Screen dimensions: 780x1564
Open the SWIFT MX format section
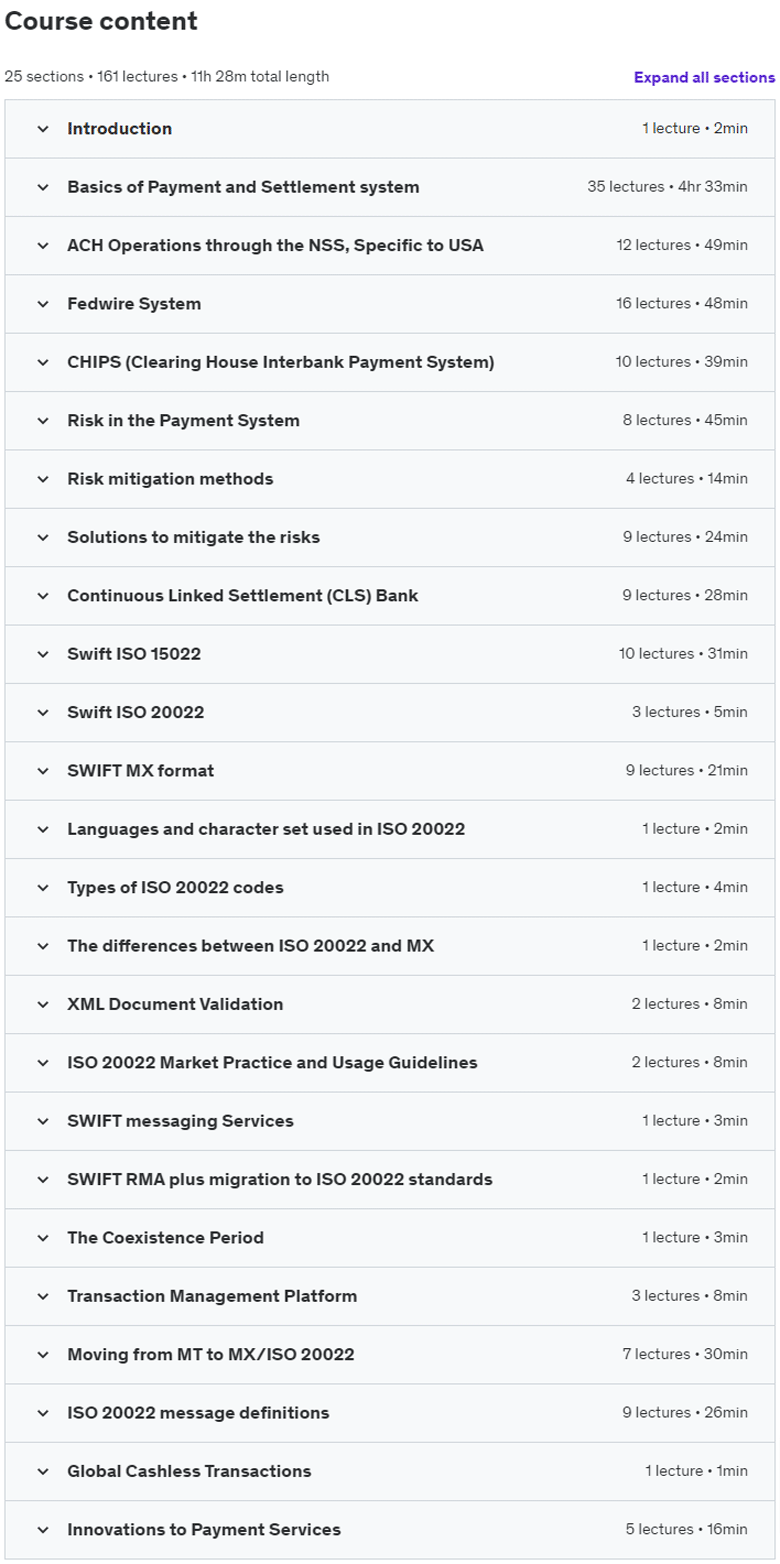pos(390,771)
